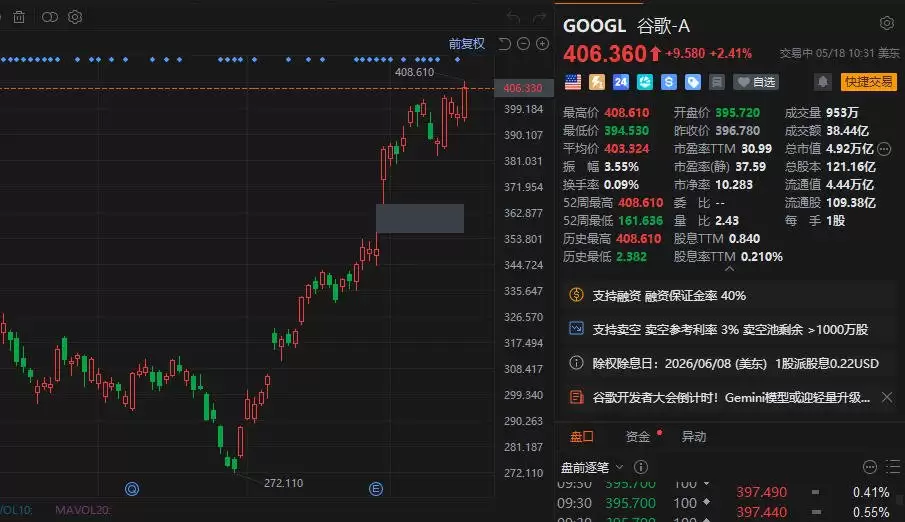Click the 股息率TTM 0.210% value
This screenshot has width=905, height=522.
coord(762,256)
